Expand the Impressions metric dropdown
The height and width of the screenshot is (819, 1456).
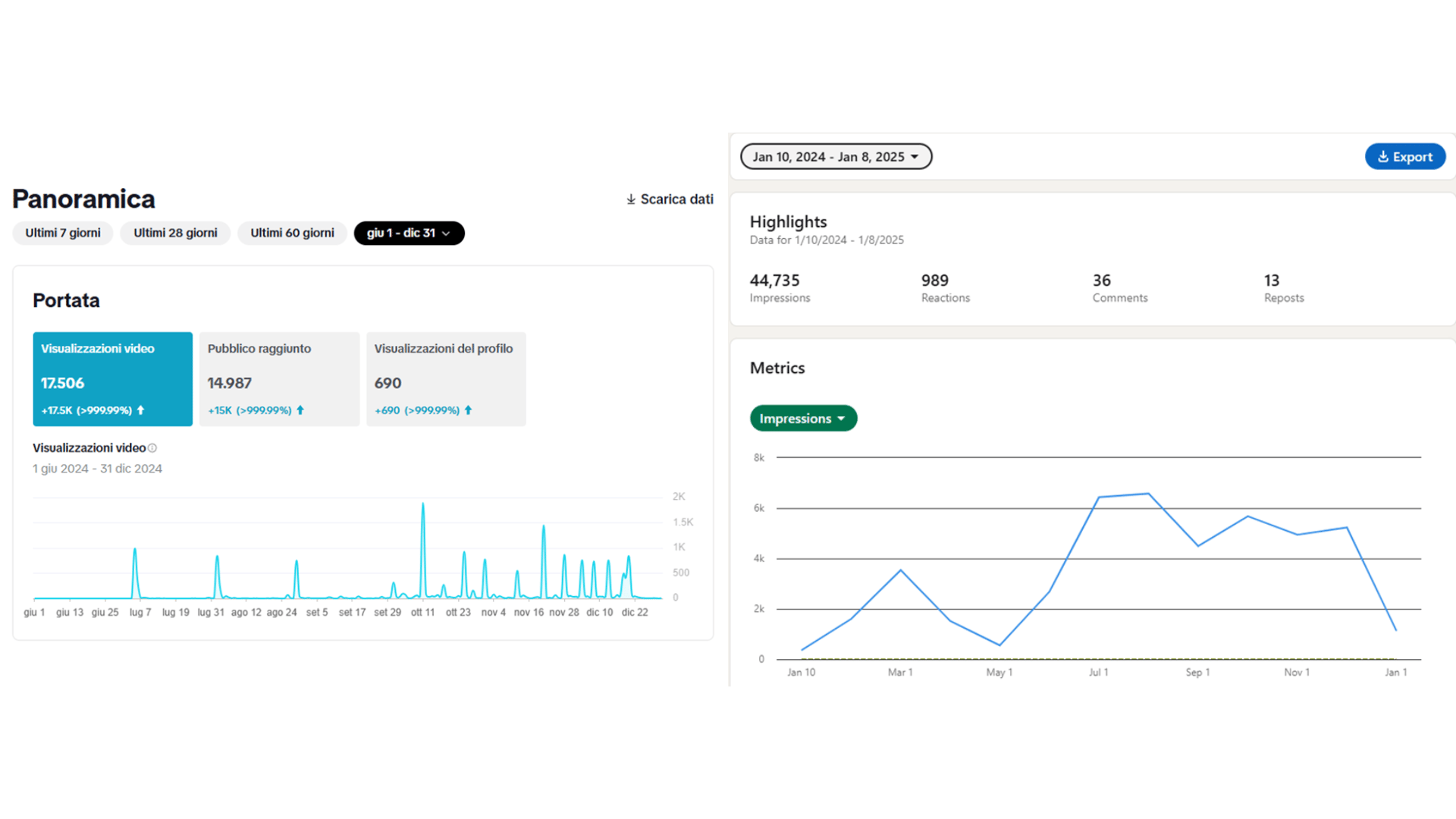click(803, 419)
